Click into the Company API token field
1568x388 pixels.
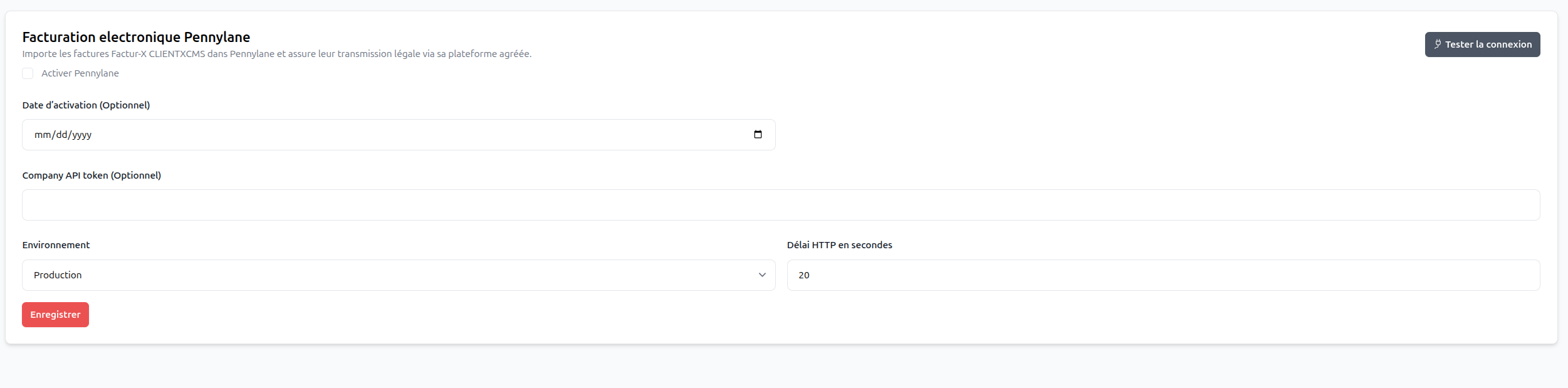tap(781, 205)
